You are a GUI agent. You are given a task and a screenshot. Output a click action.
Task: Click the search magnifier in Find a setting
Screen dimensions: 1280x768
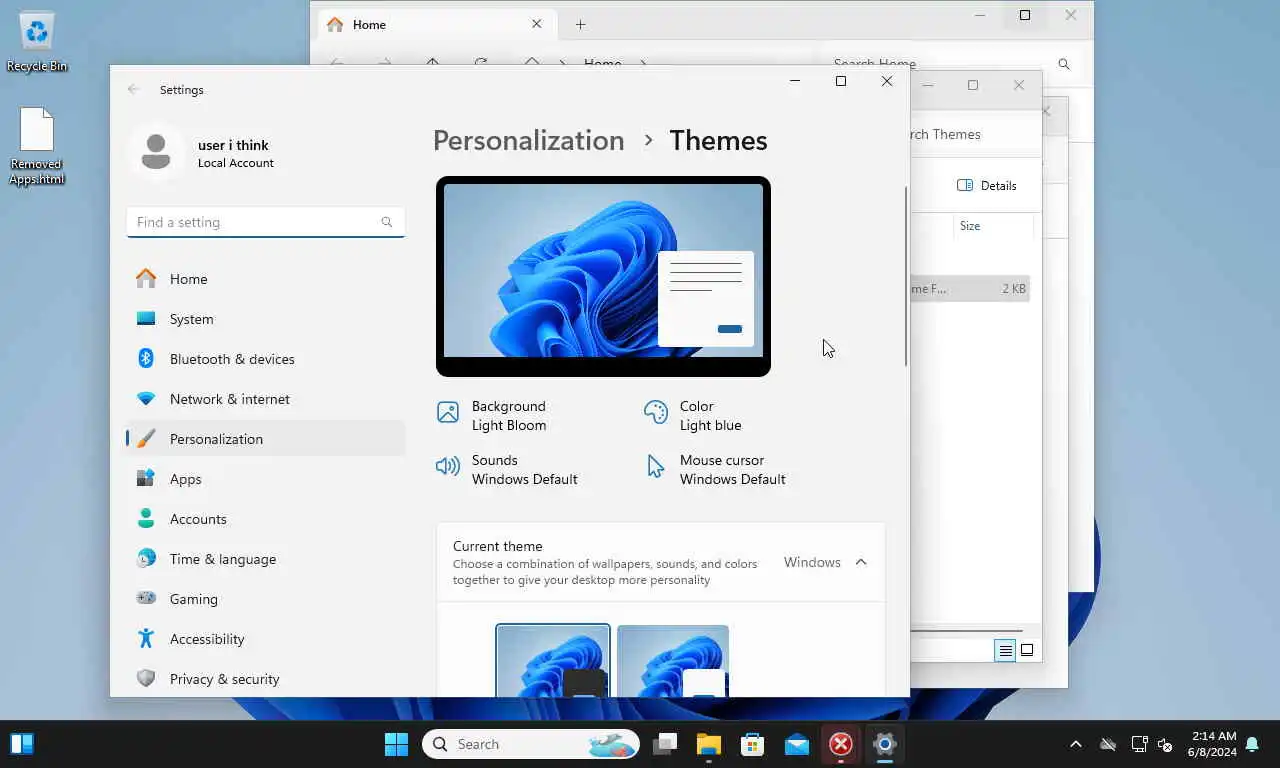coord(387,222)
